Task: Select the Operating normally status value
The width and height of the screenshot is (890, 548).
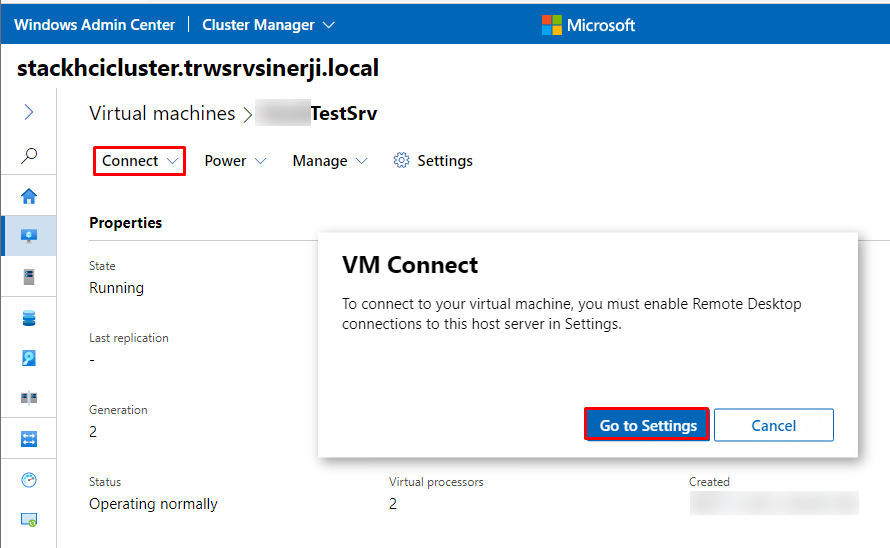Action: point(153,504)
